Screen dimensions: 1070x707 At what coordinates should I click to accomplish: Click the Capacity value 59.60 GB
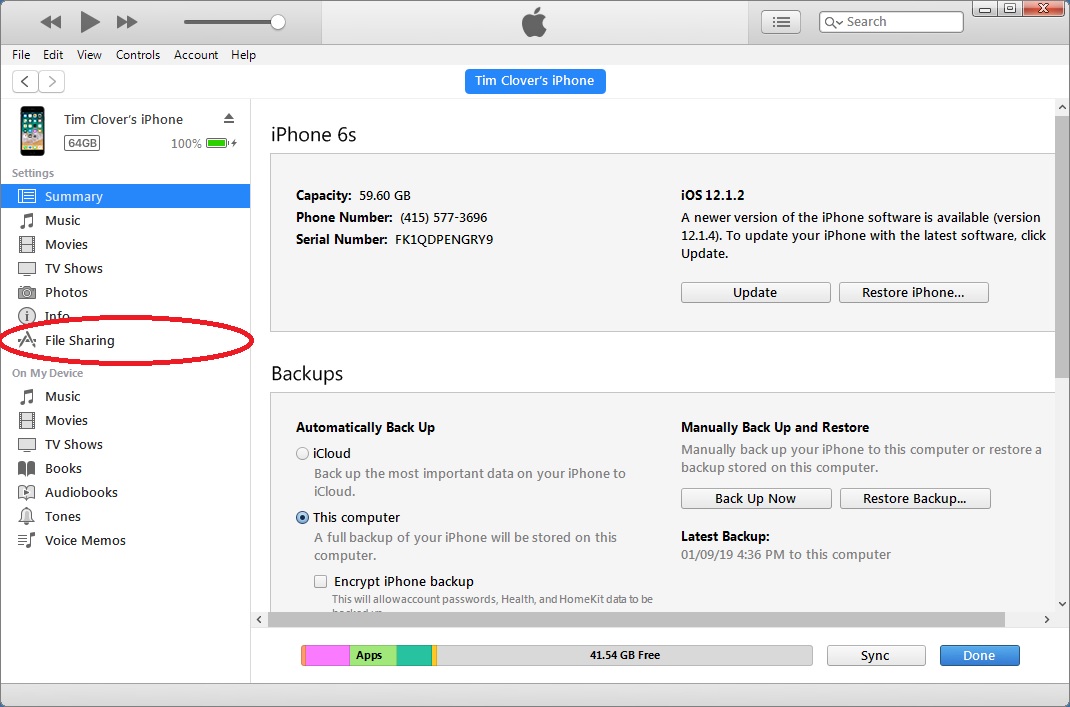tap(385, 196)
